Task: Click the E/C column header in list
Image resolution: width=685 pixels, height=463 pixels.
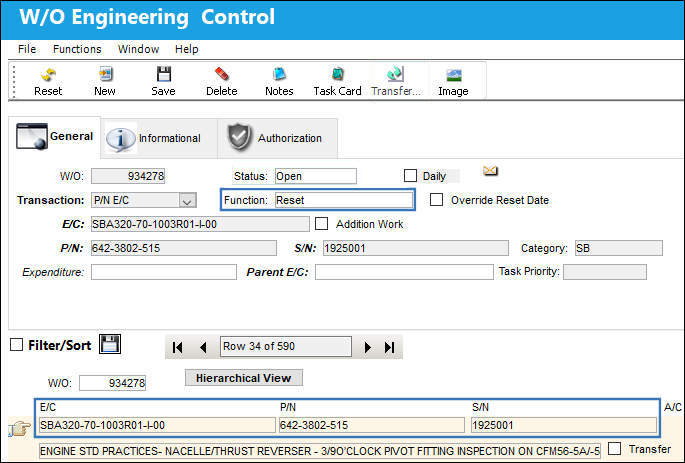Action: pos(48,407)
